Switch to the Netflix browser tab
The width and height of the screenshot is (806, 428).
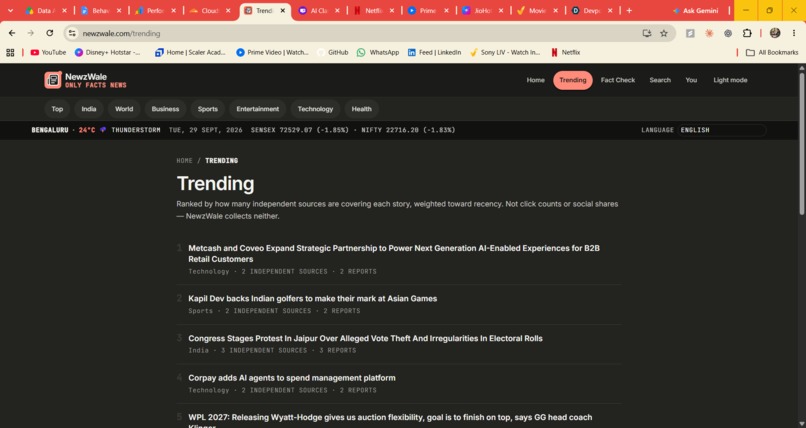pyautogui.click(x=374, y=10)
